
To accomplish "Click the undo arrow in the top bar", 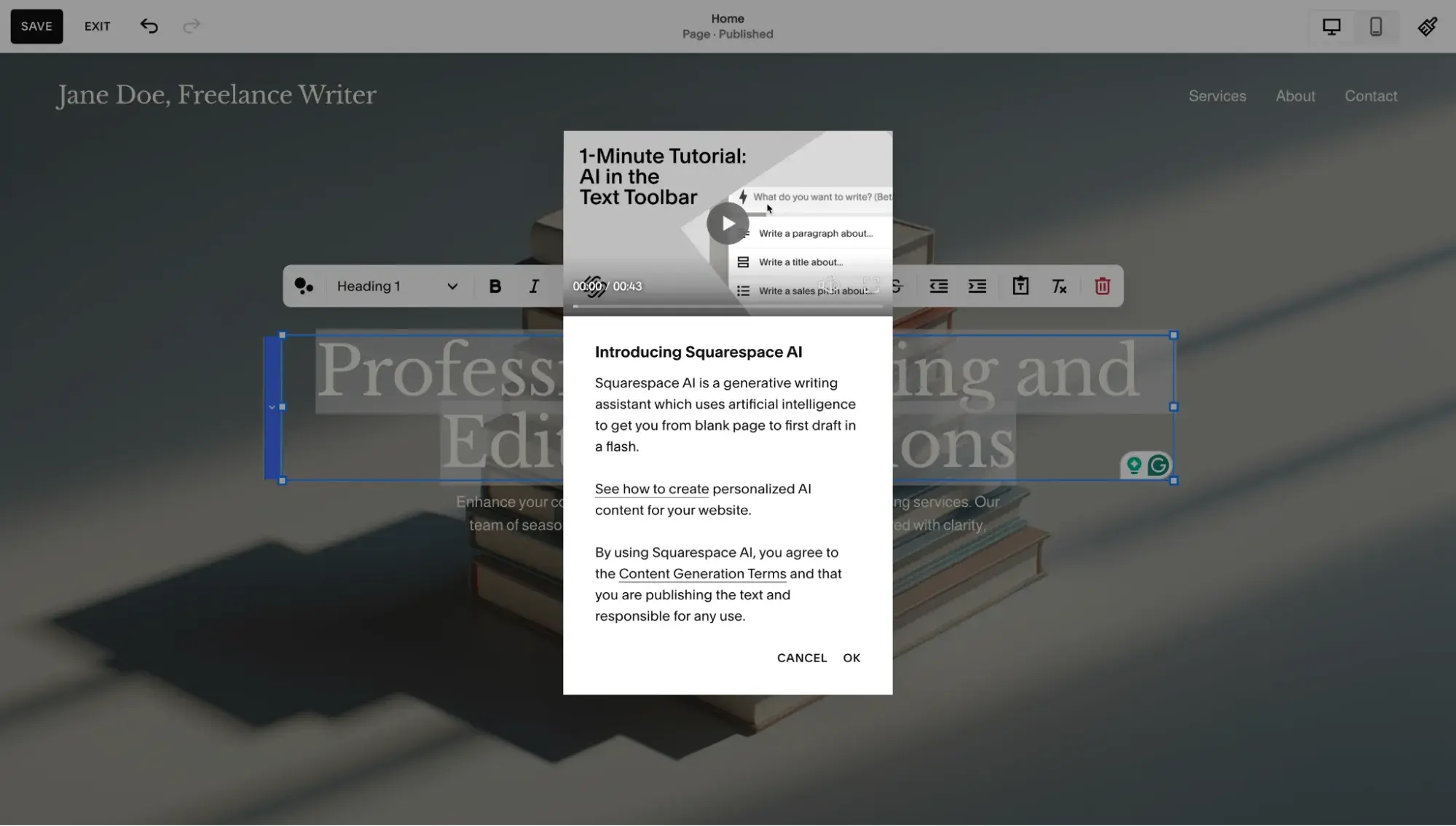I will coord(149,26).
